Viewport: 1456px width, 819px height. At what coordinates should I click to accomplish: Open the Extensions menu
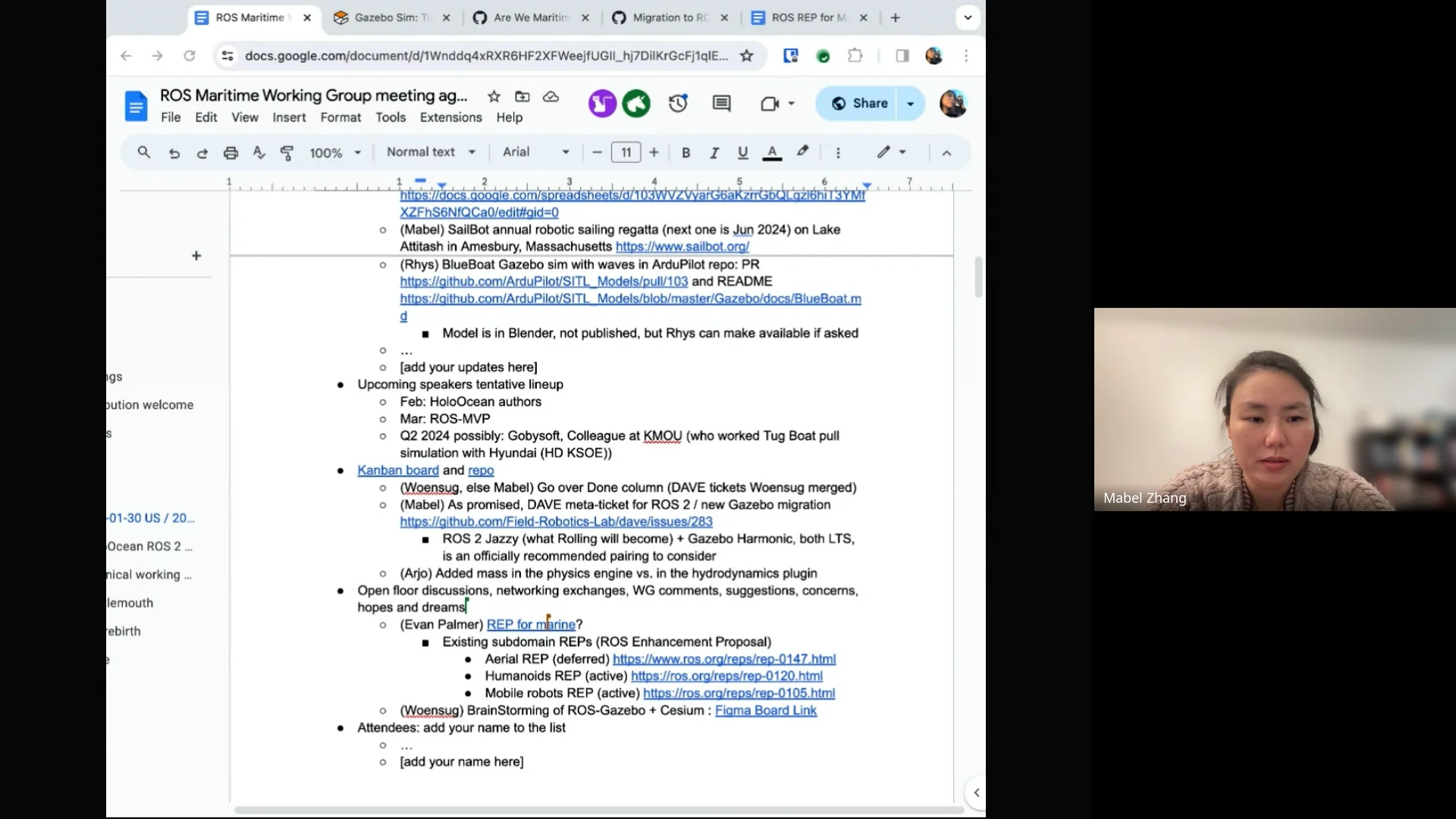(x=450, y=118)
